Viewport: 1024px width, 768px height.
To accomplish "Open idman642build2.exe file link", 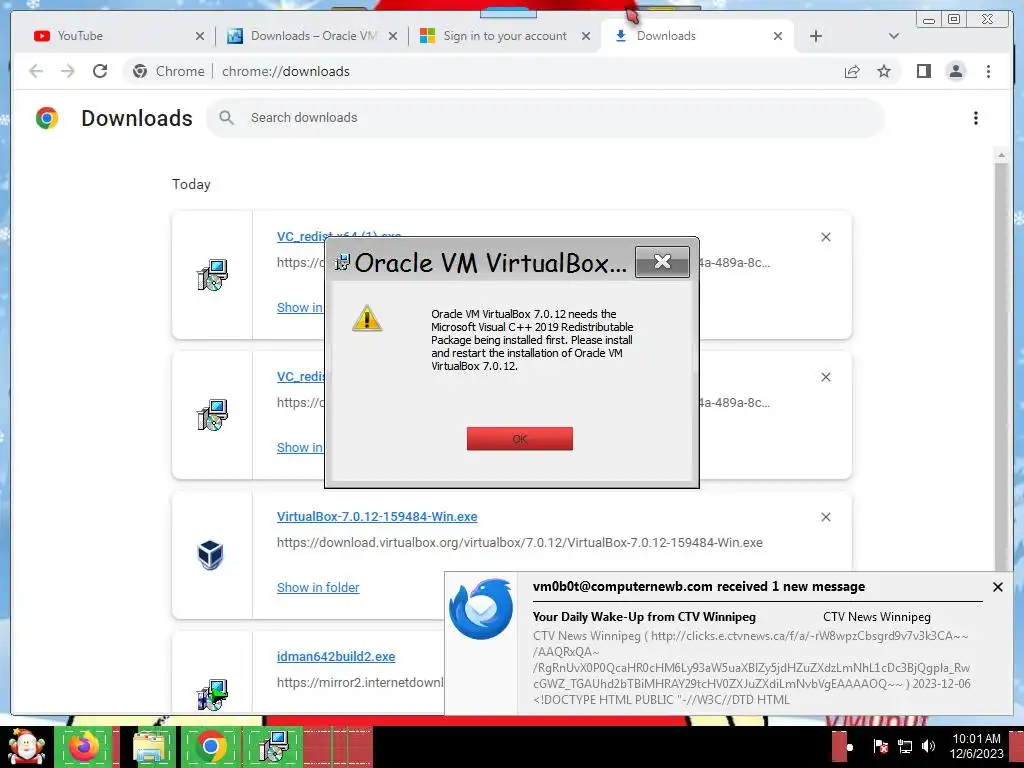I will [336, 656].
